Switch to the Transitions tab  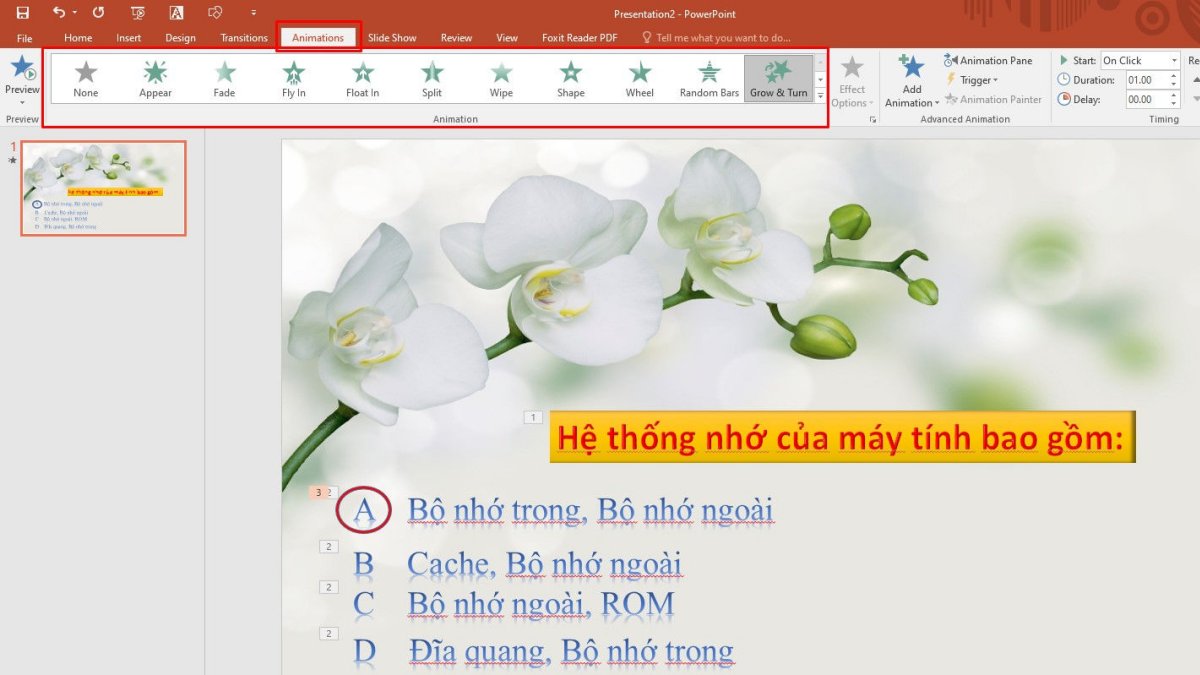(x=243, y=37)
